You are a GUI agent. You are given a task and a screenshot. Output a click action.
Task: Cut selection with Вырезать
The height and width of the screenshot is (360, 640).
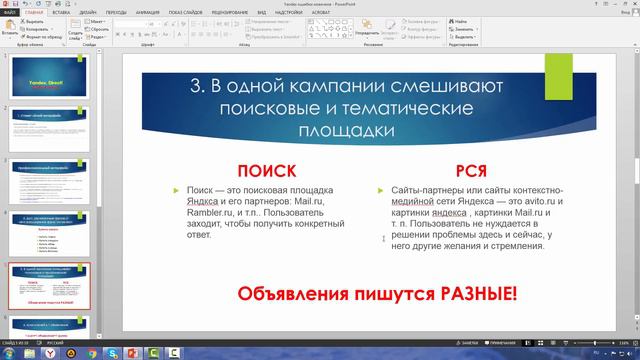click(x=32, y=21)
